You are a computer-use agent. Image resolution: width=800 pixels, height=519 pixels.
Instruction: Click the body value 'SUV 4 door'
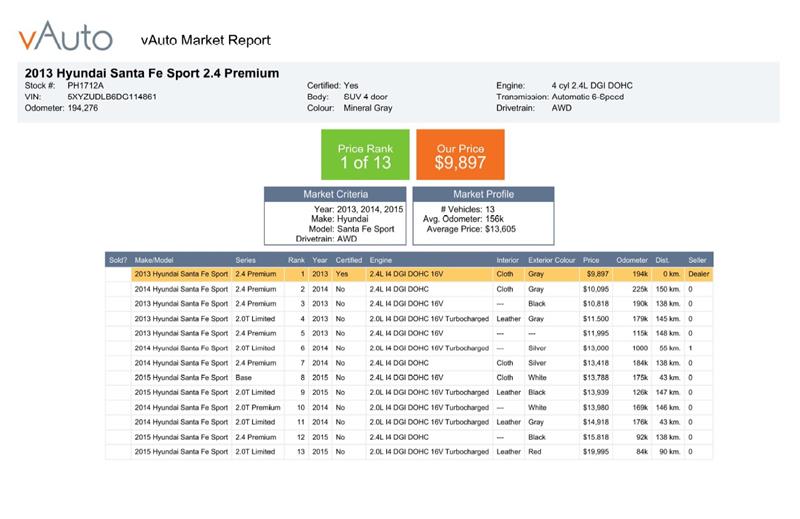pyautogui.click(x=365, y=96)
